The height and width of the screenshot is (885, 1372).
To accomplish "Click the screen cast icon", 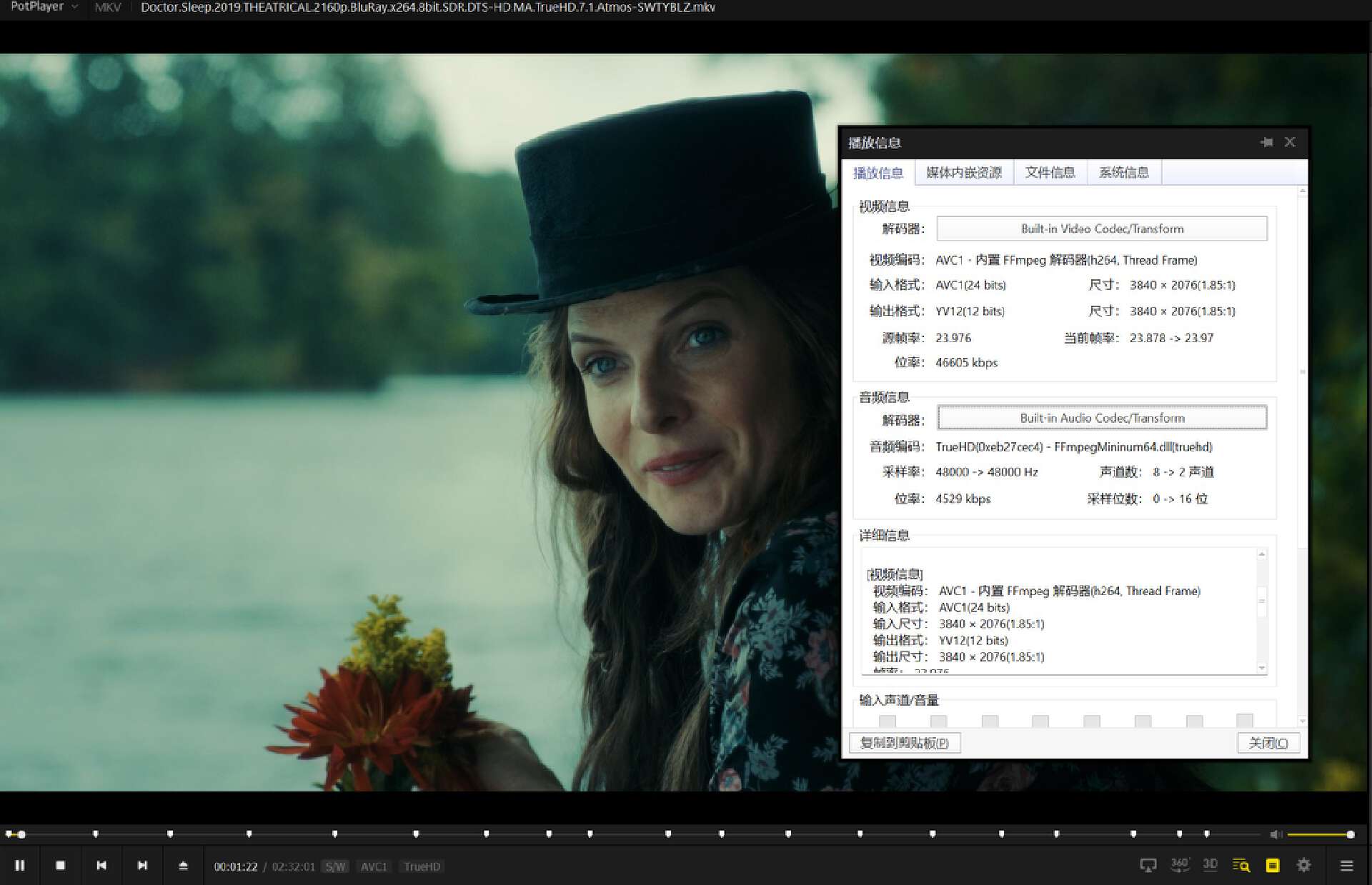I will 1148,866.
